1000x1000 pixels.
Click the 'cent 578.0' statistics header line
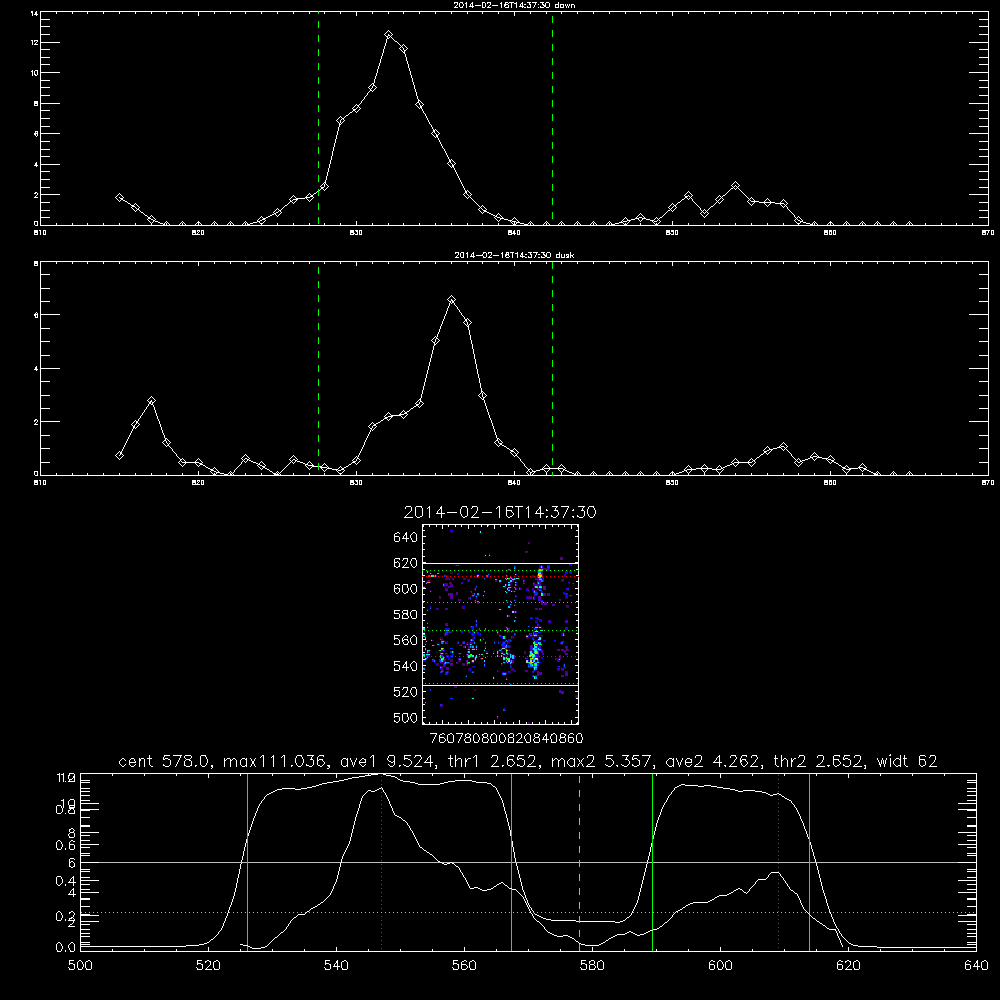[528, 761]
